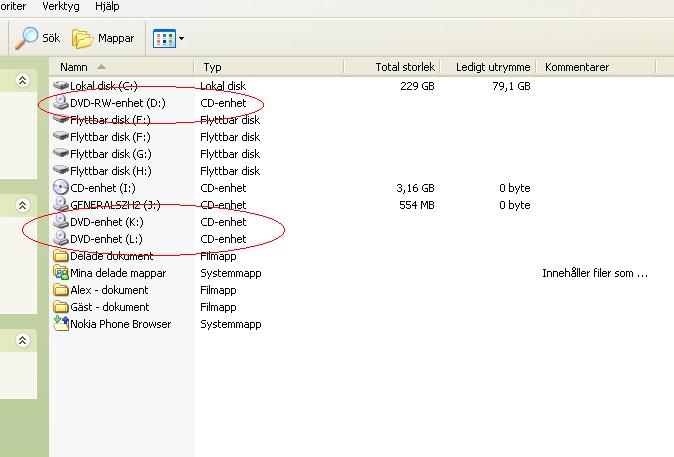Click the name text Flyttbar disk (G:)
Screen dimensions: 674x457
pos(110,154)
